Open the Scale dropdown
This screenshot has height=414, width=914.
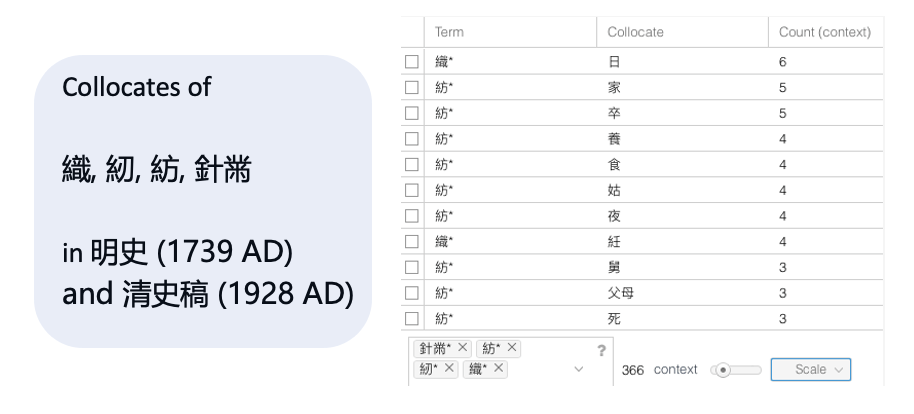[810, 370]
